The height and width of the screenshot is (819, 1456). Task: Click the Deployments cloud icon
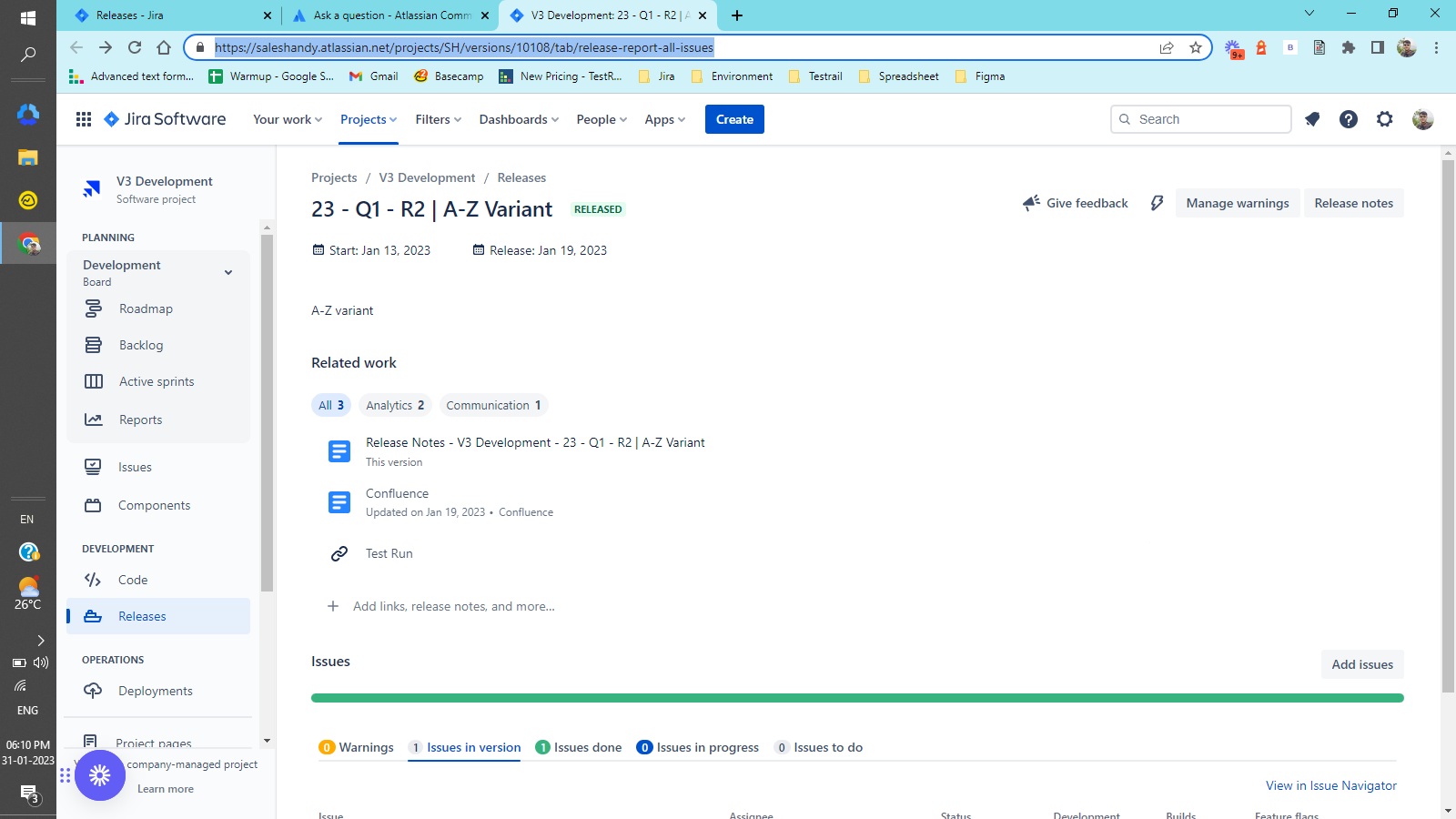93,691
